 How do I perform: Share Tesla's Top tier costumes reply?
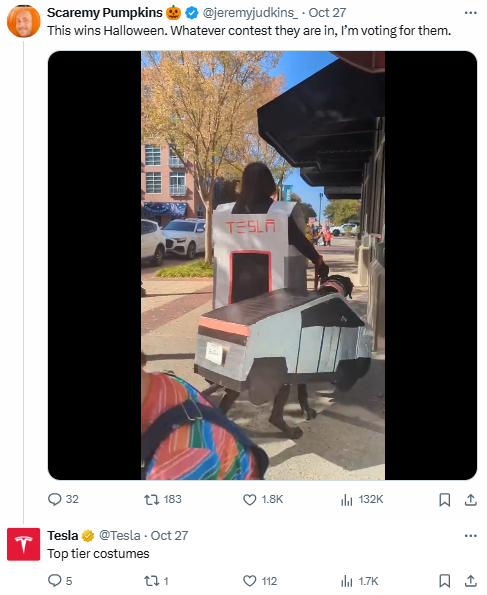click(x=470, y=581)
